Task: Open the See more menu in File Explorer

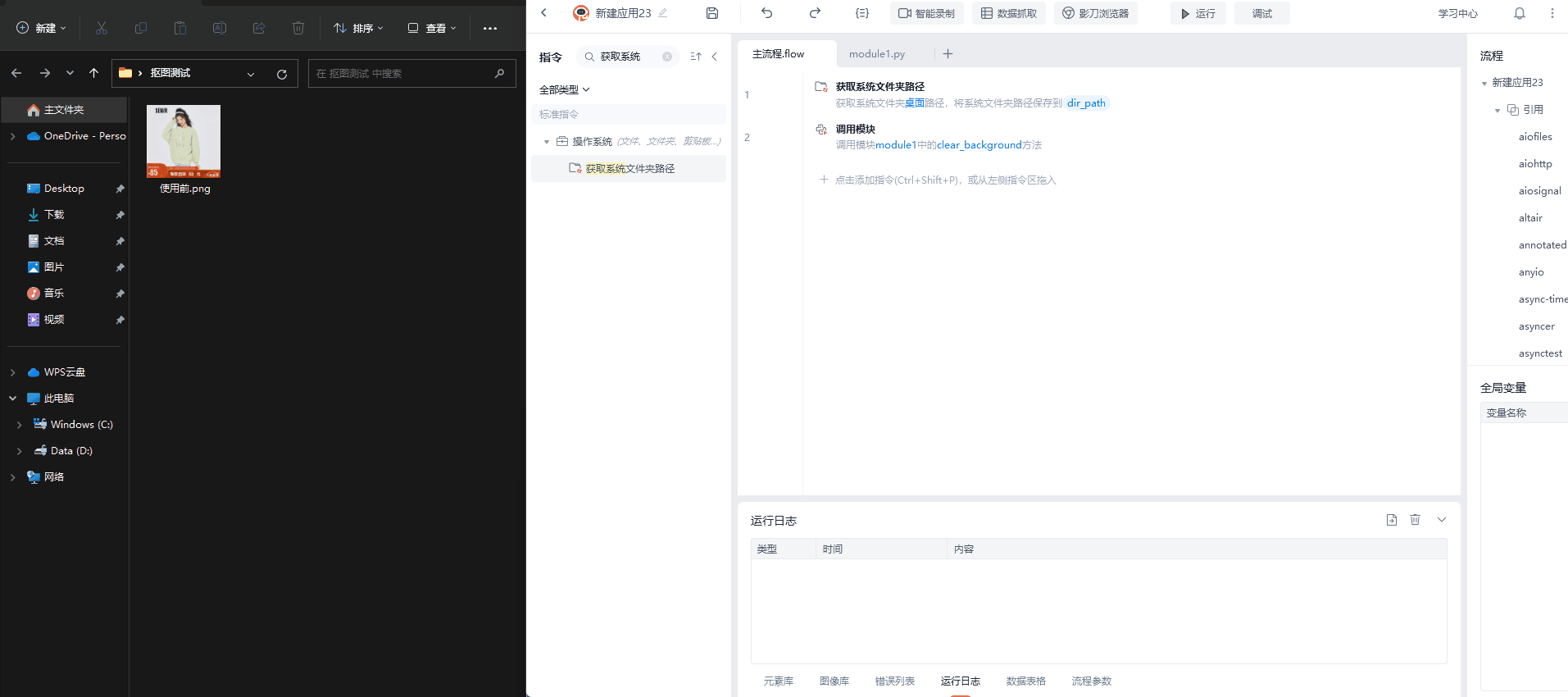Action: [490, 28]
